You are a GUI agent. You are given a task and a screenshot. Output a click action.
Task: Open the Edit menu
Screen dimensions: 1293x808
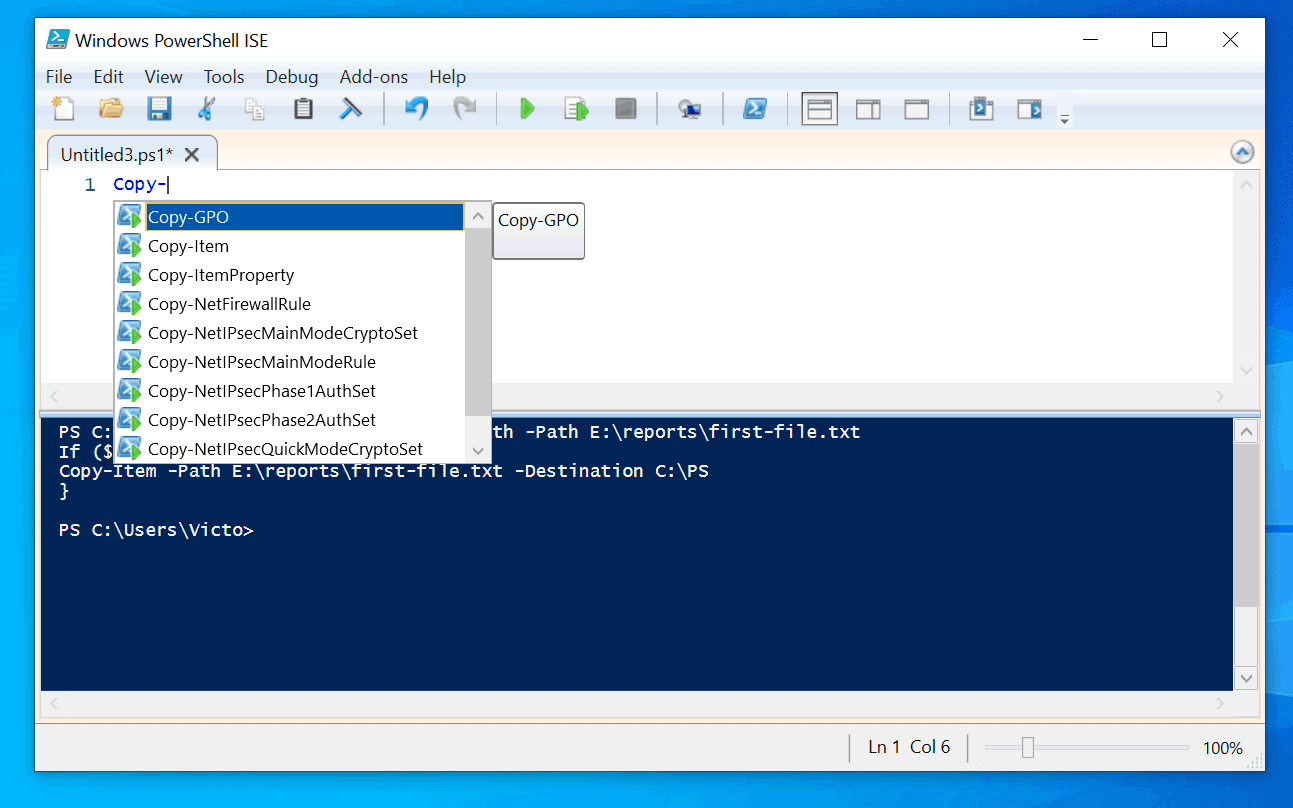tap(109, 77)
